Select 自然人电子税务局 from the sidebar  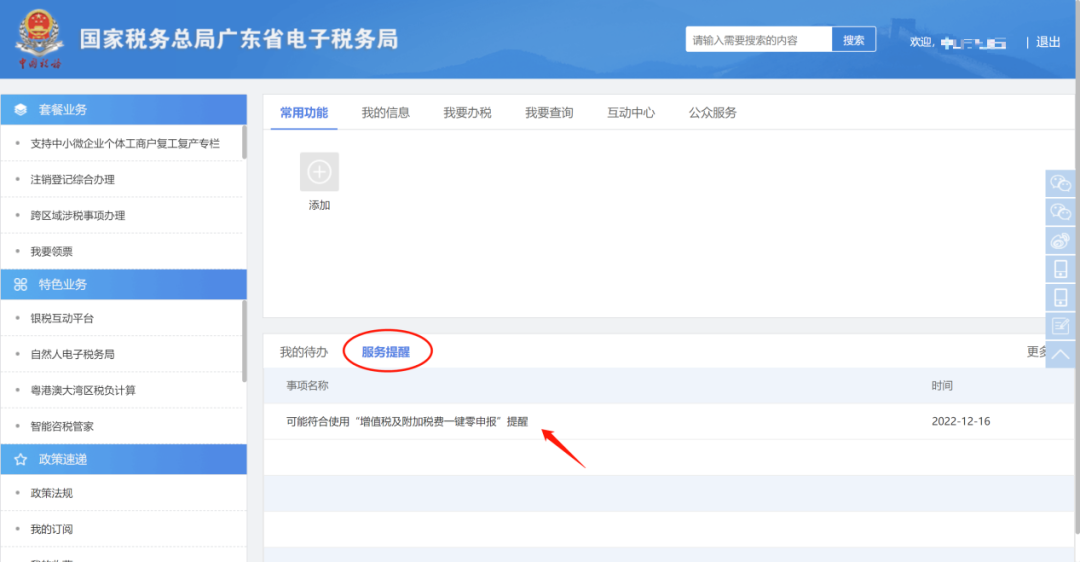[73, 354]
